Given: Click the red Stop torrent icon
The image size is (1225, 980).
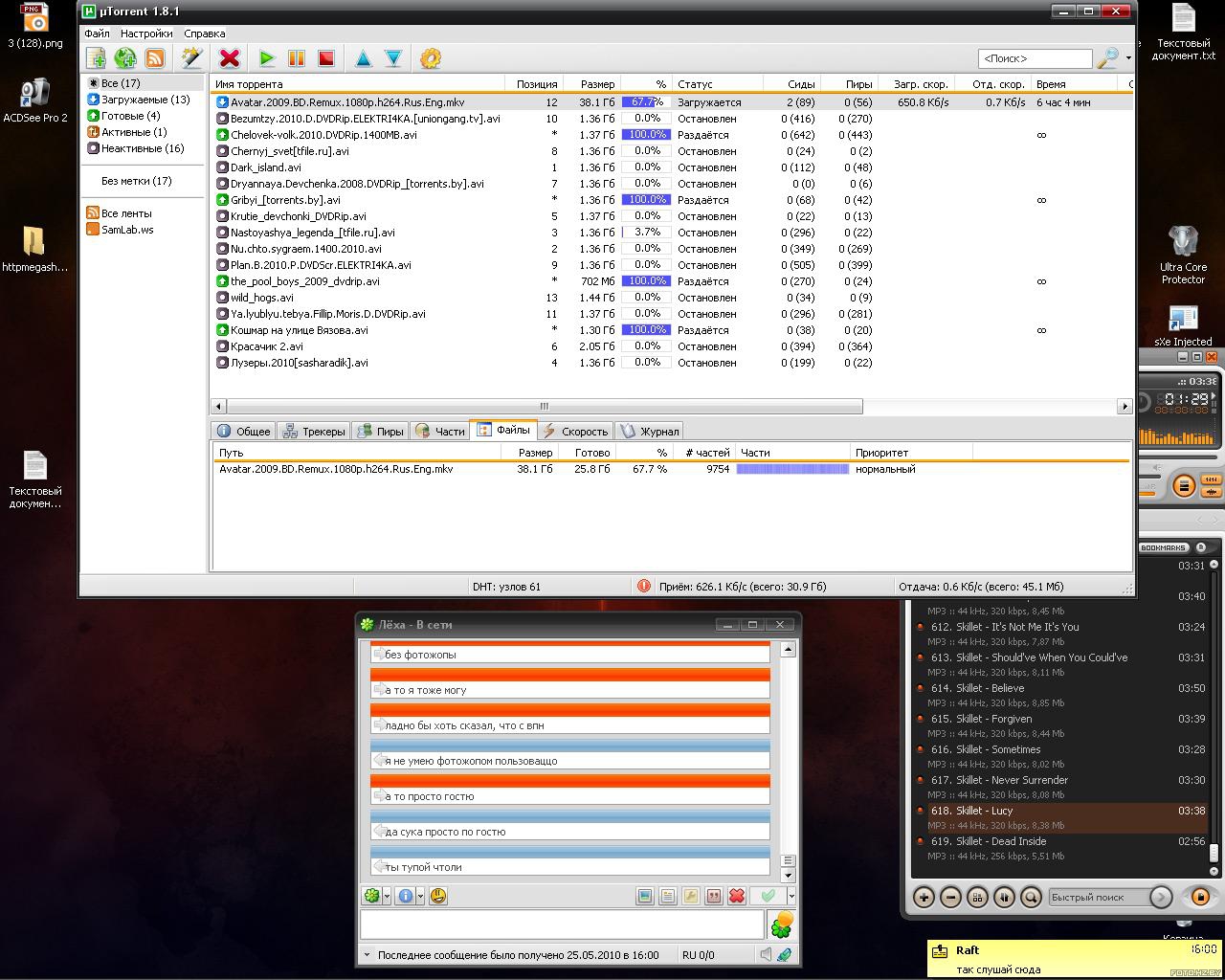Looking at the screenshot, I should click(326, 58).
